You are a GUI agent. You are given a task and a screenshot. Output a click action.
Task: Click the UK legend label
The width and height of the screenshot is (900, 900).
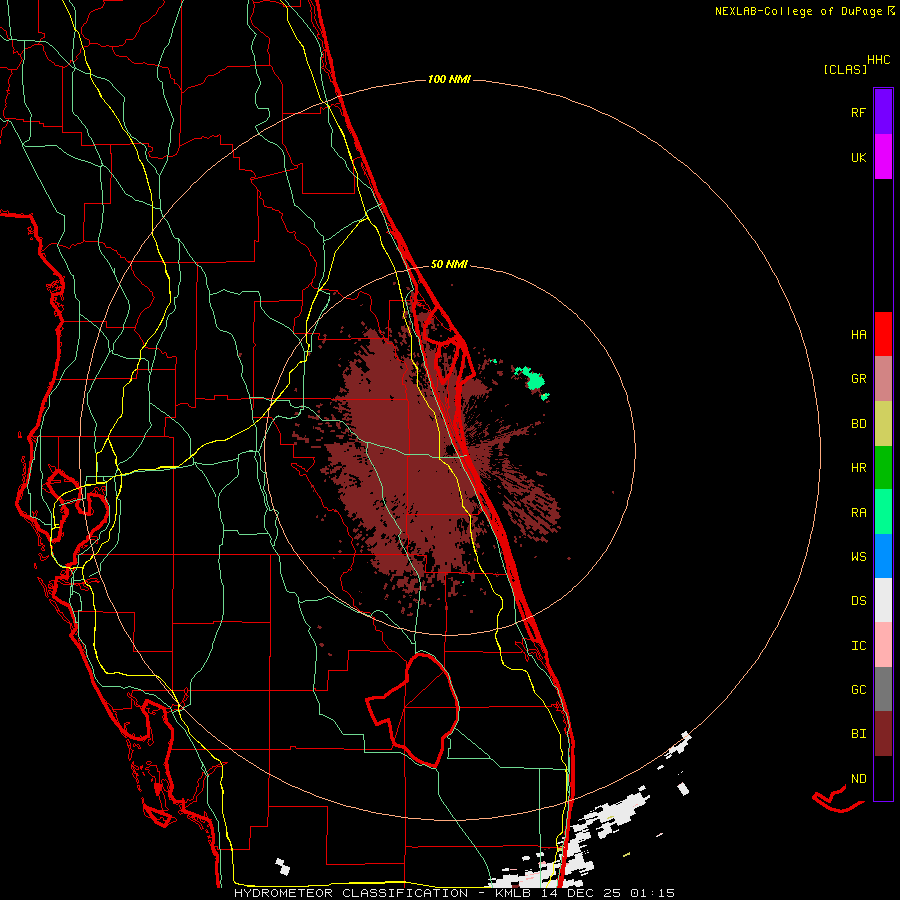tap(858, 158)
